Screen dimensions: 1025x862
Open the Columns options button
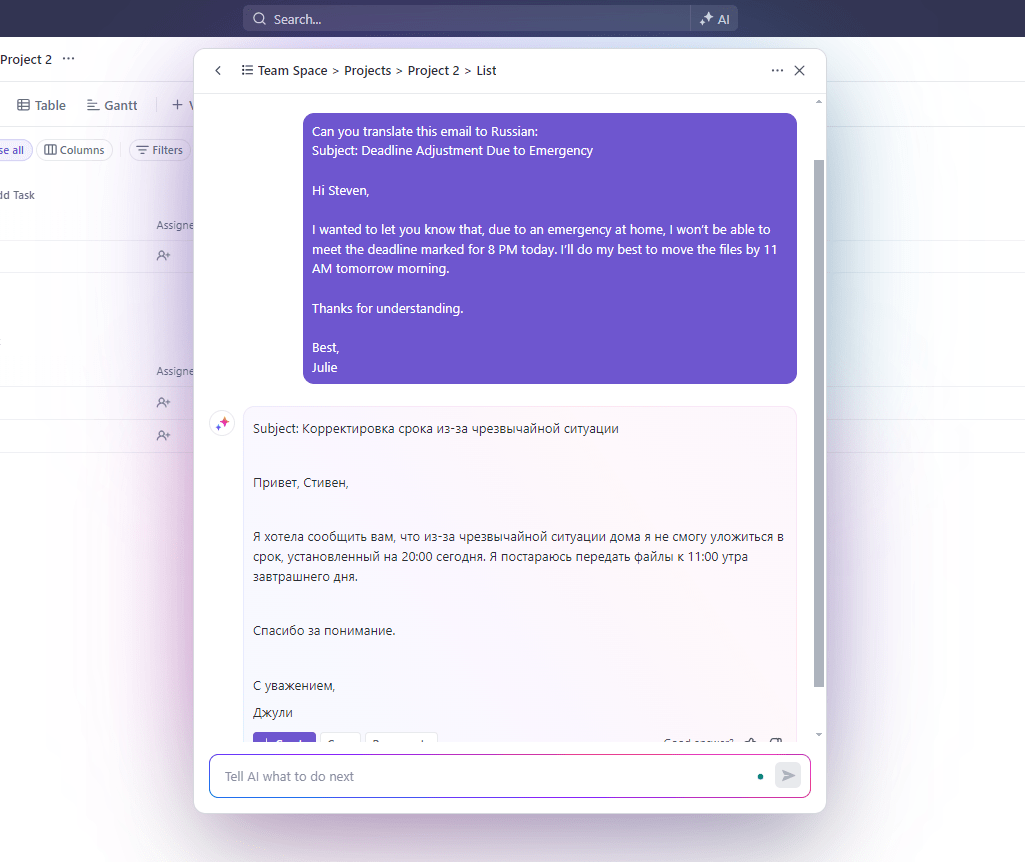point(75,150)
